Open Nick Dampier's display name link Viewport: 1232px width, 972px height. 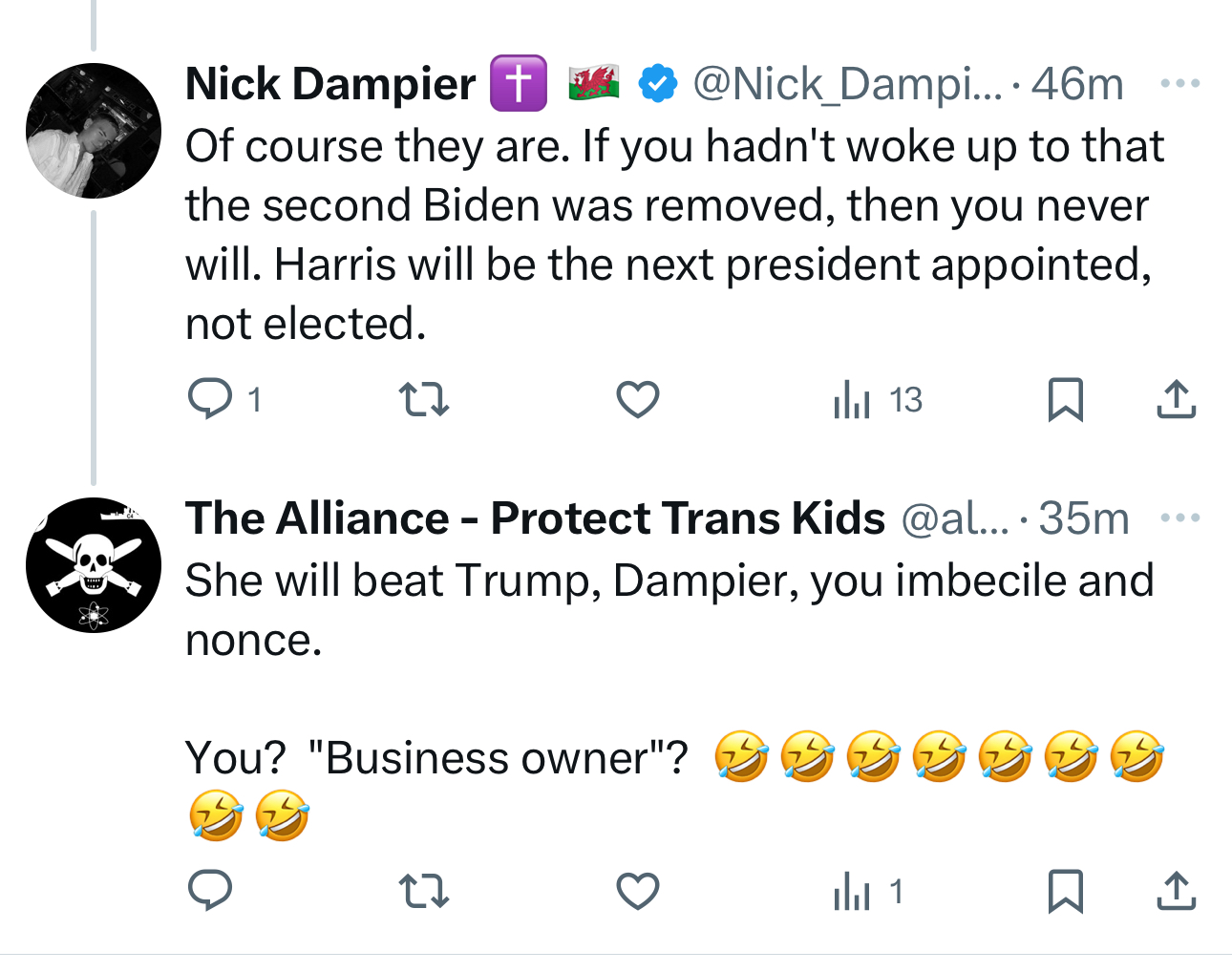pos(330,84)
